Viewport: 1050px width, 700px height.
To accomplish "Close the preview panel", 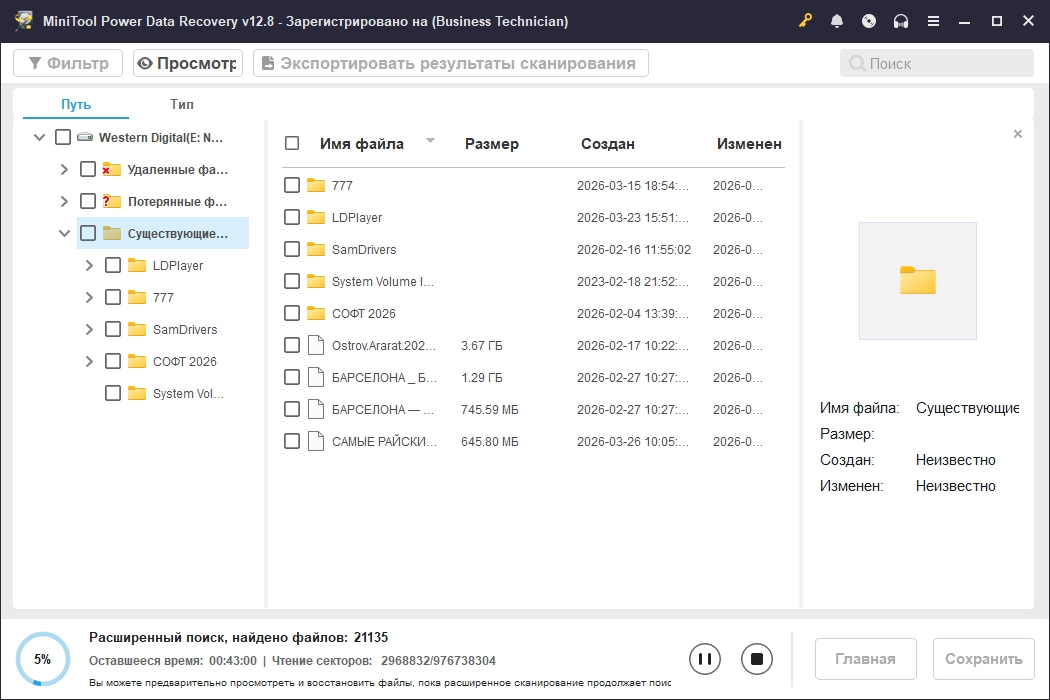I will (x=1017, y=134).
